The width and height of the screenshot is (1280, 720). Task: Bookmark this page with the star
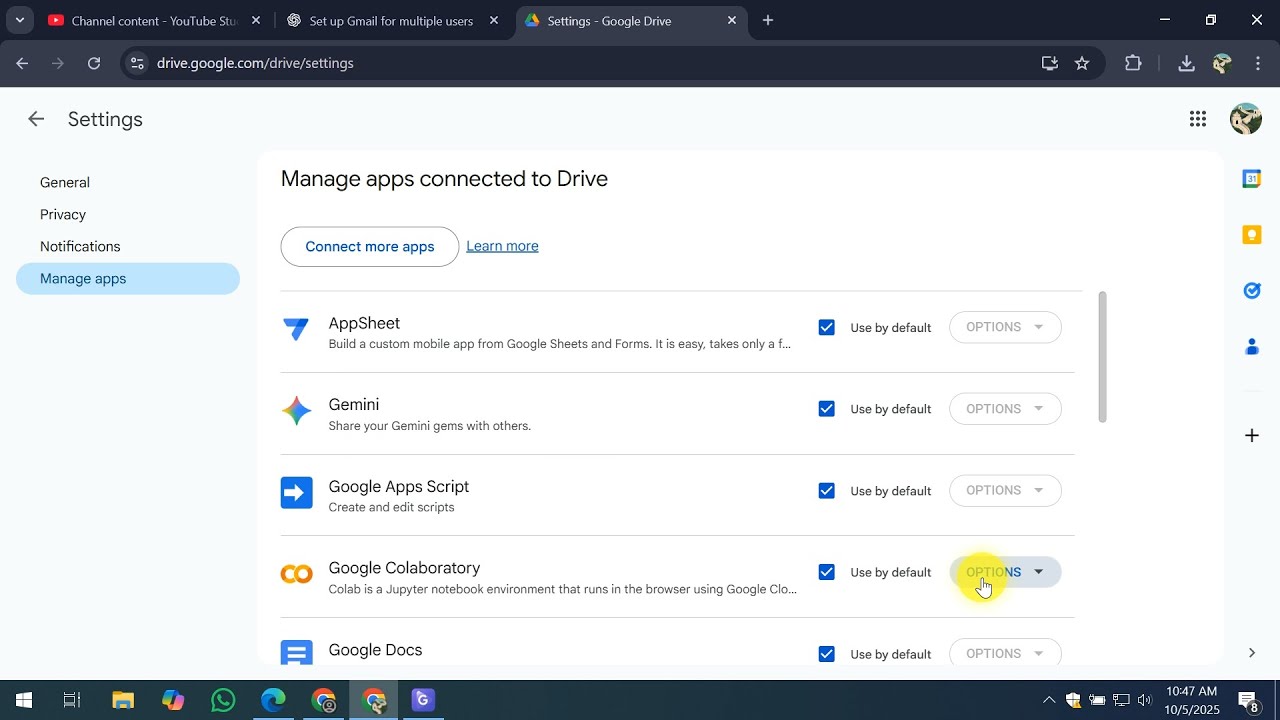point(1082,63)
